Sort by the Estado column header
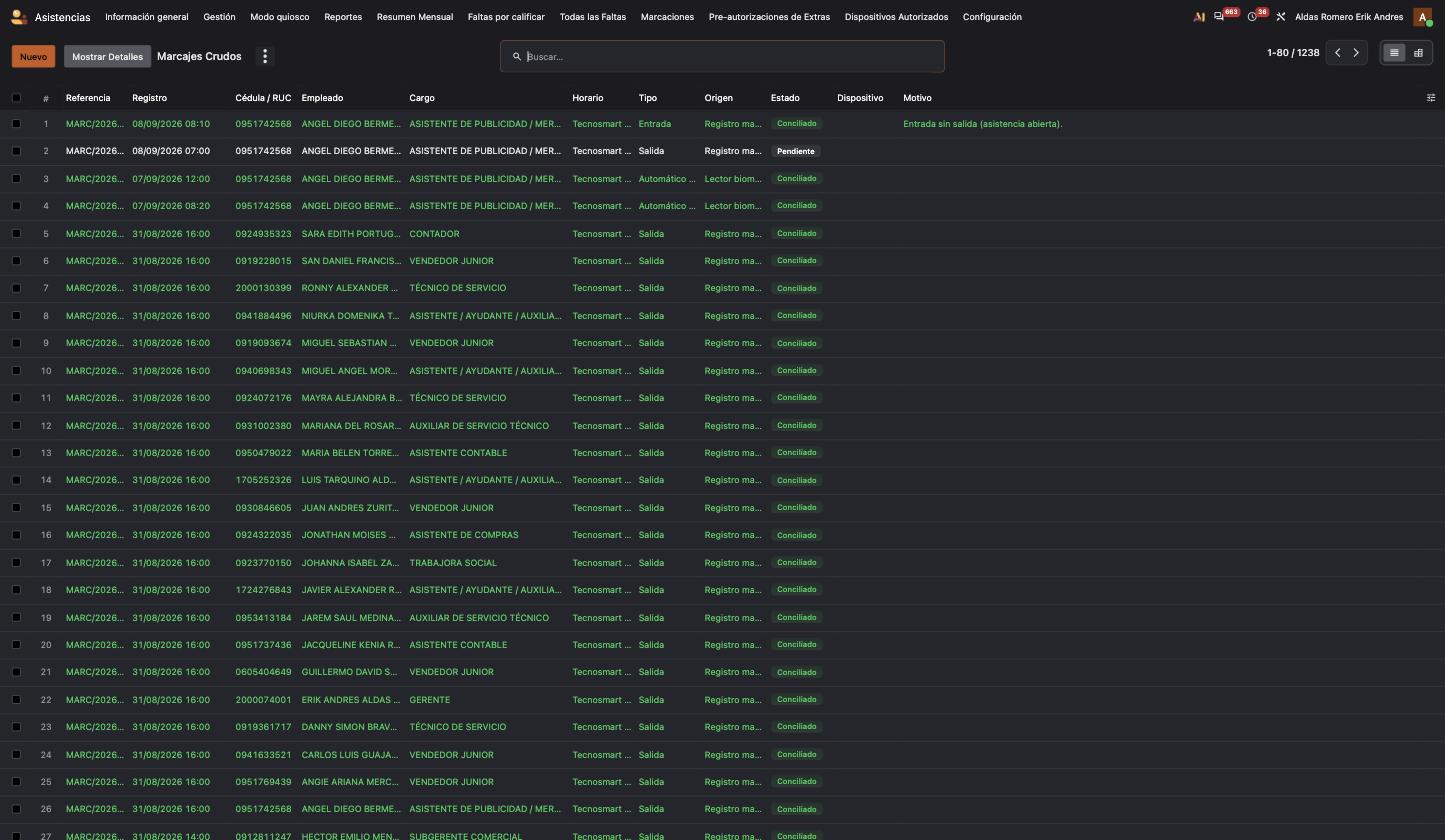The image size is (1445, 840). click(x=785, y=98)
